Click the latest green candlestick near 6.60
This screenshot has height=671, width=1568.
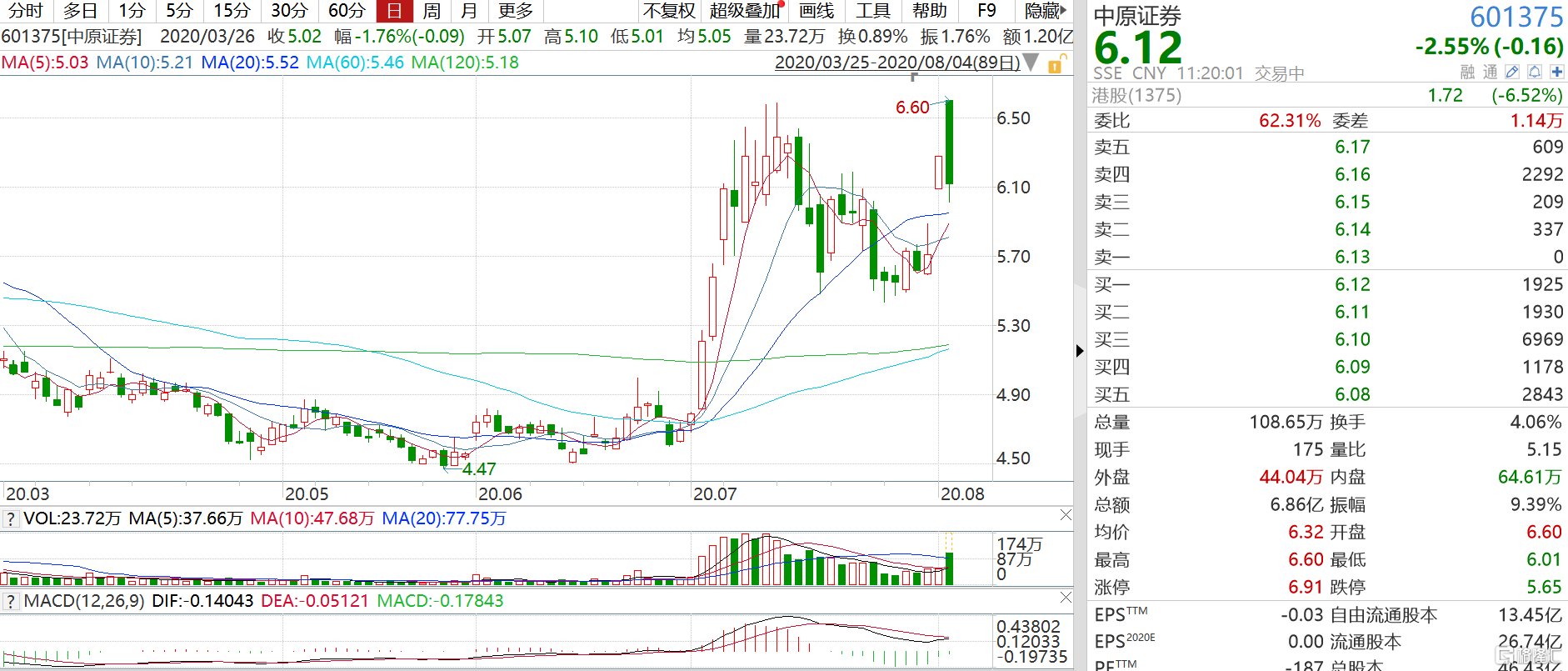pyautogui.click(x=950, y=142)
